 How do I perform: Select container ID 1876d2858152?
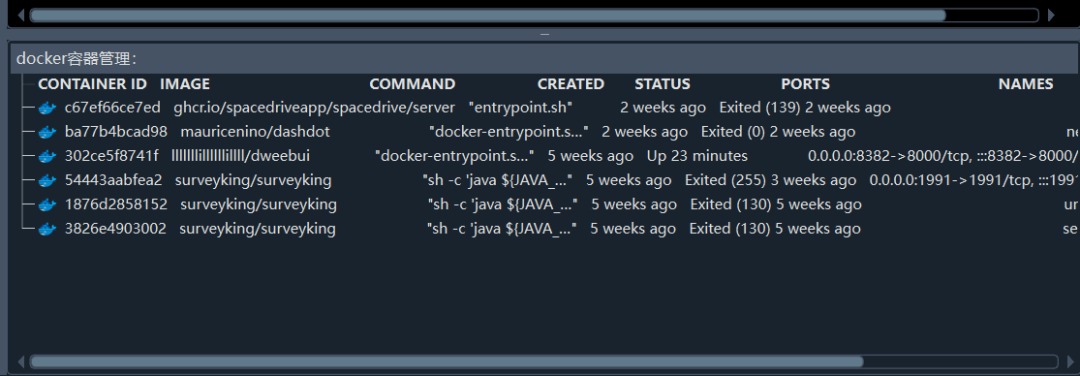[116, 205]
